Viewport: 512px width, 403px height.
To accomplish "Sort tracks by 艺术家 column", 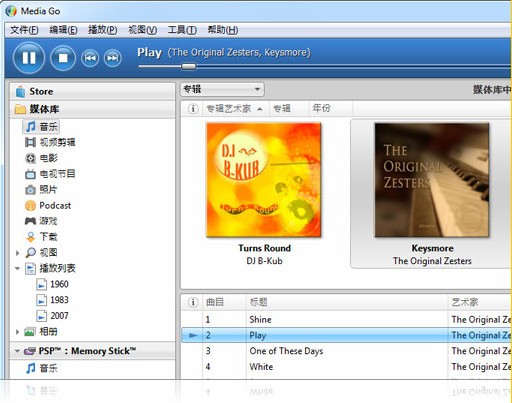I will click(479, 302).
